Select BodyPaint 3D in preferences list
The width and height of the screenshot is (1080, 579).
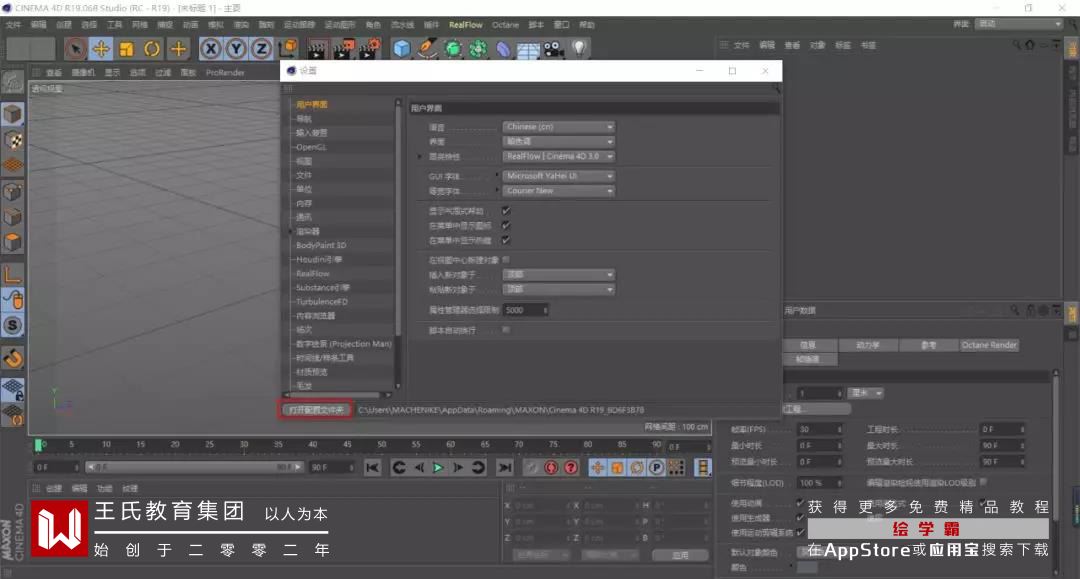coord(321,245)
